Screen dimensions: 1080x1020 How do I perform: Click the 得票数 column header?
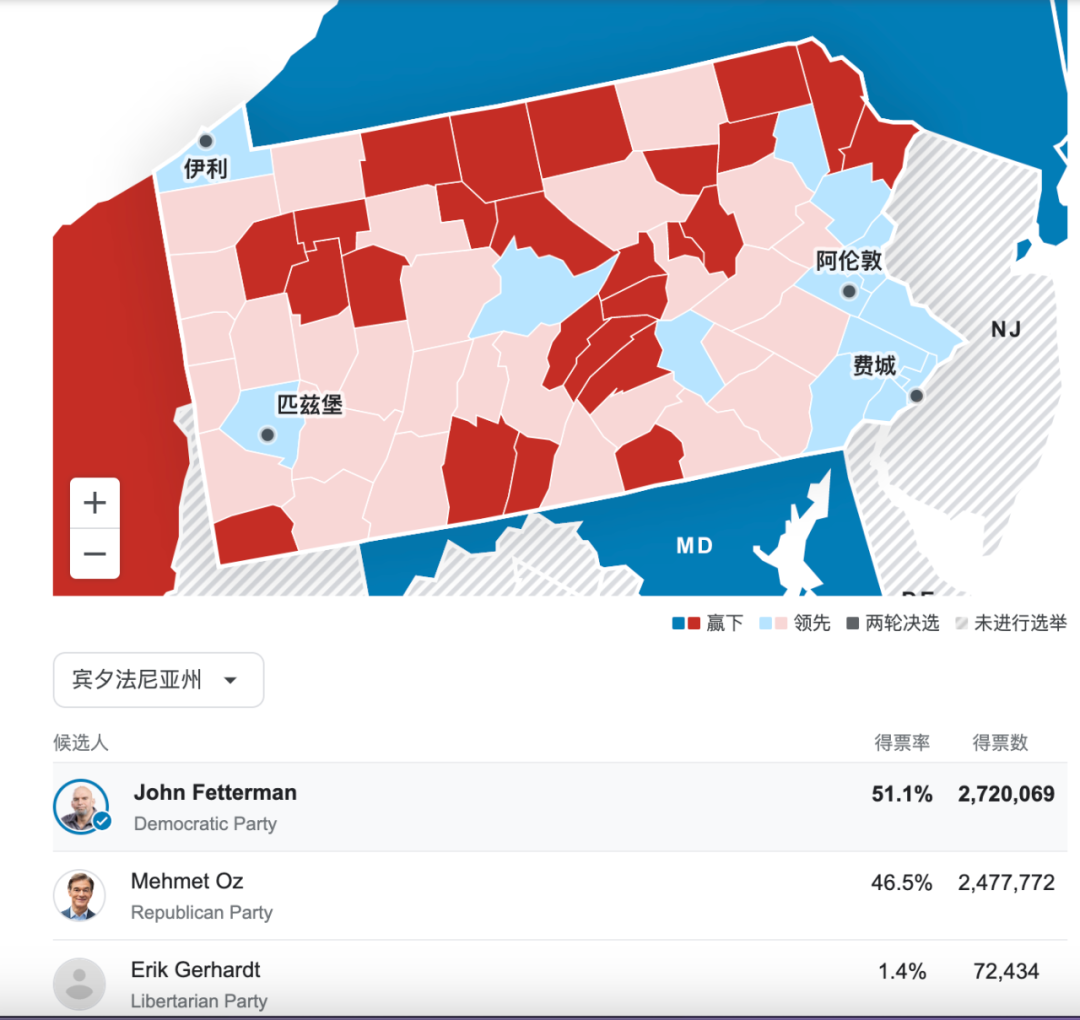tap(1000, 742)
